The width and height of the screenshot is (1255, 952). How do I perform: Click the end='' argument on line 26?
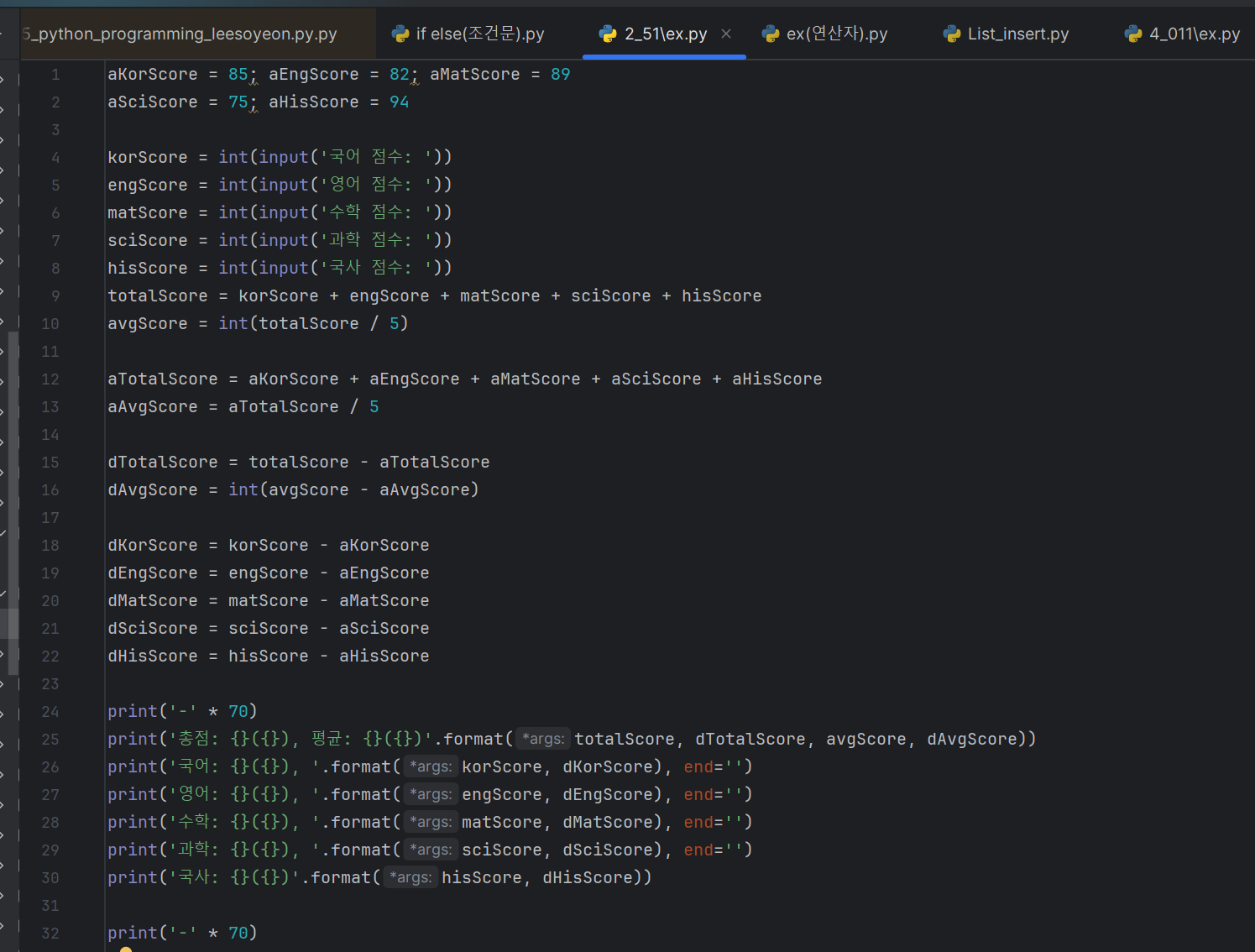tap(714, 766)
